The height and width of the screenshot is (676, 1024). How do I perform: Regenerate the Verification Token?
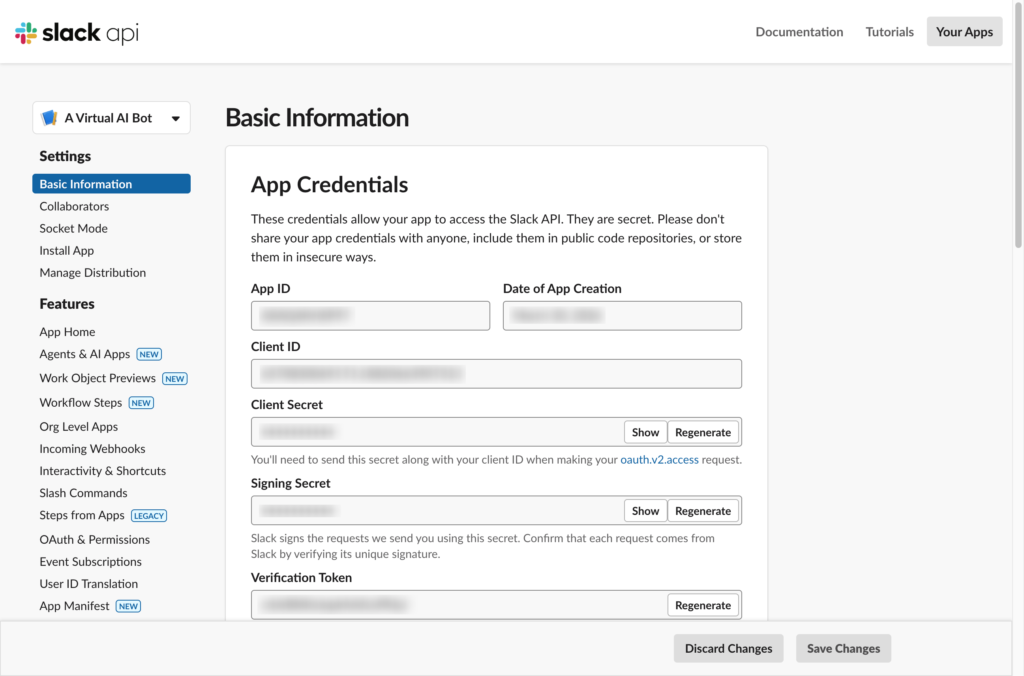[703, 605]
